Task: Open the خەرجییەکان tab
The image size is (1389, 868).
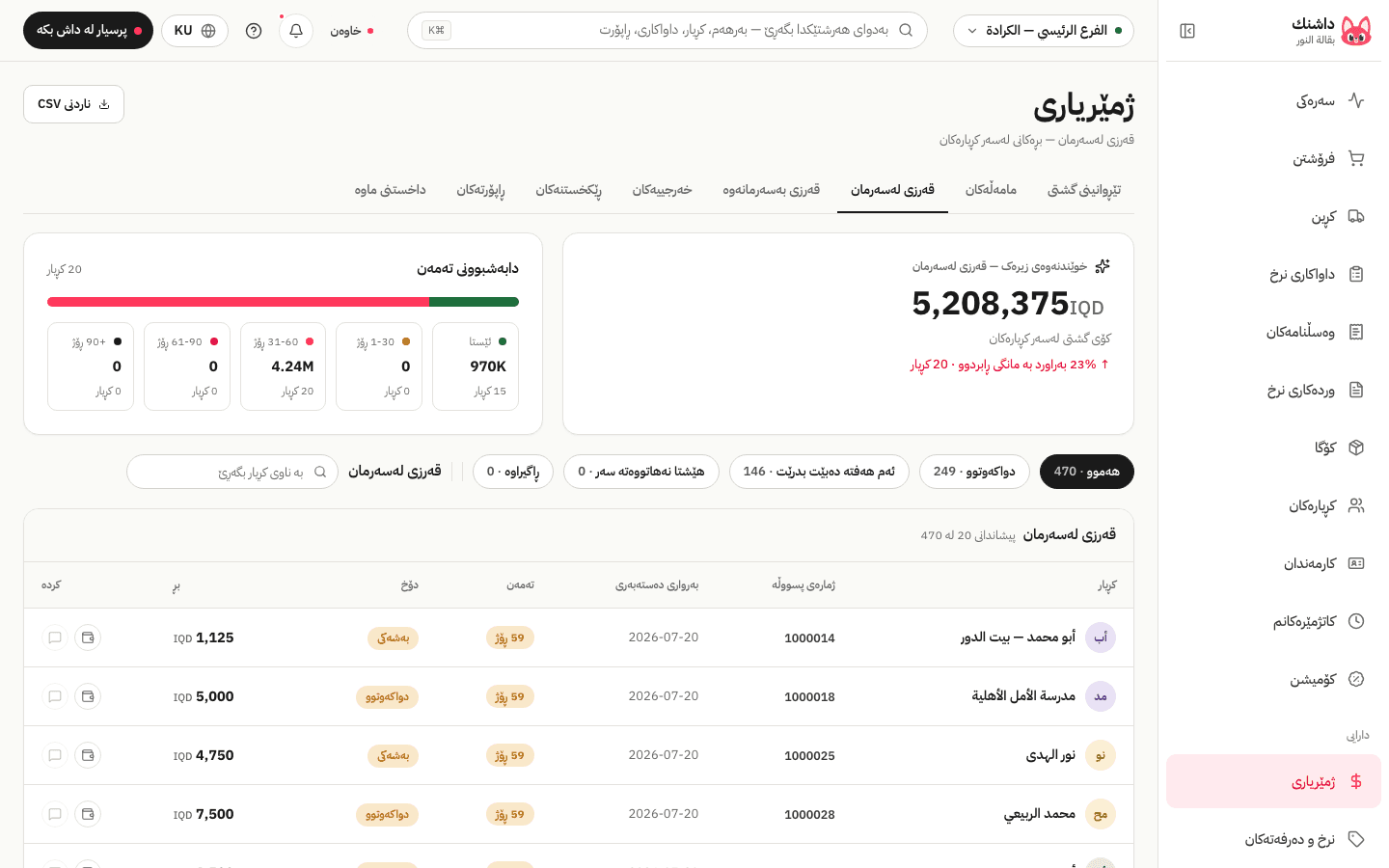Action: coord(663,190)
